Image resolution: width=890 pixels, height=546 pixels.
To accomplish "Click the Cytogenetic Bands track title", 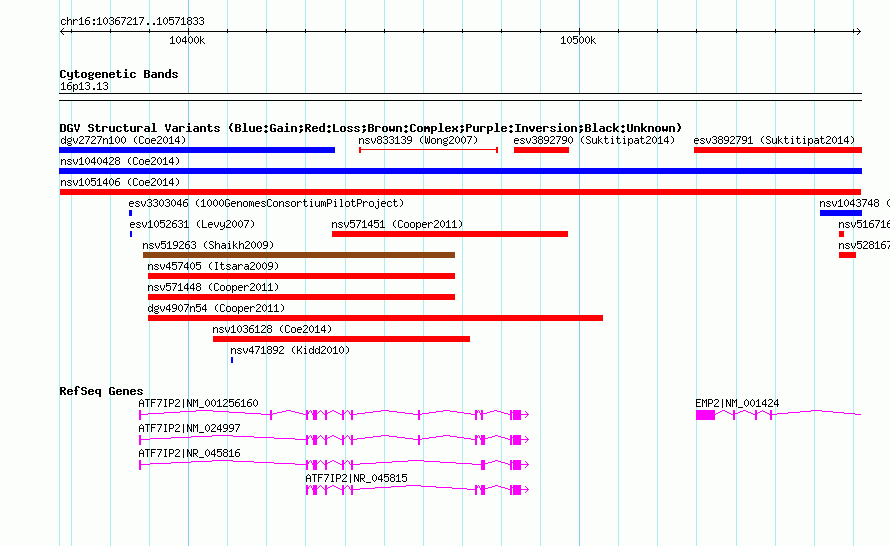I will [119, 74].
